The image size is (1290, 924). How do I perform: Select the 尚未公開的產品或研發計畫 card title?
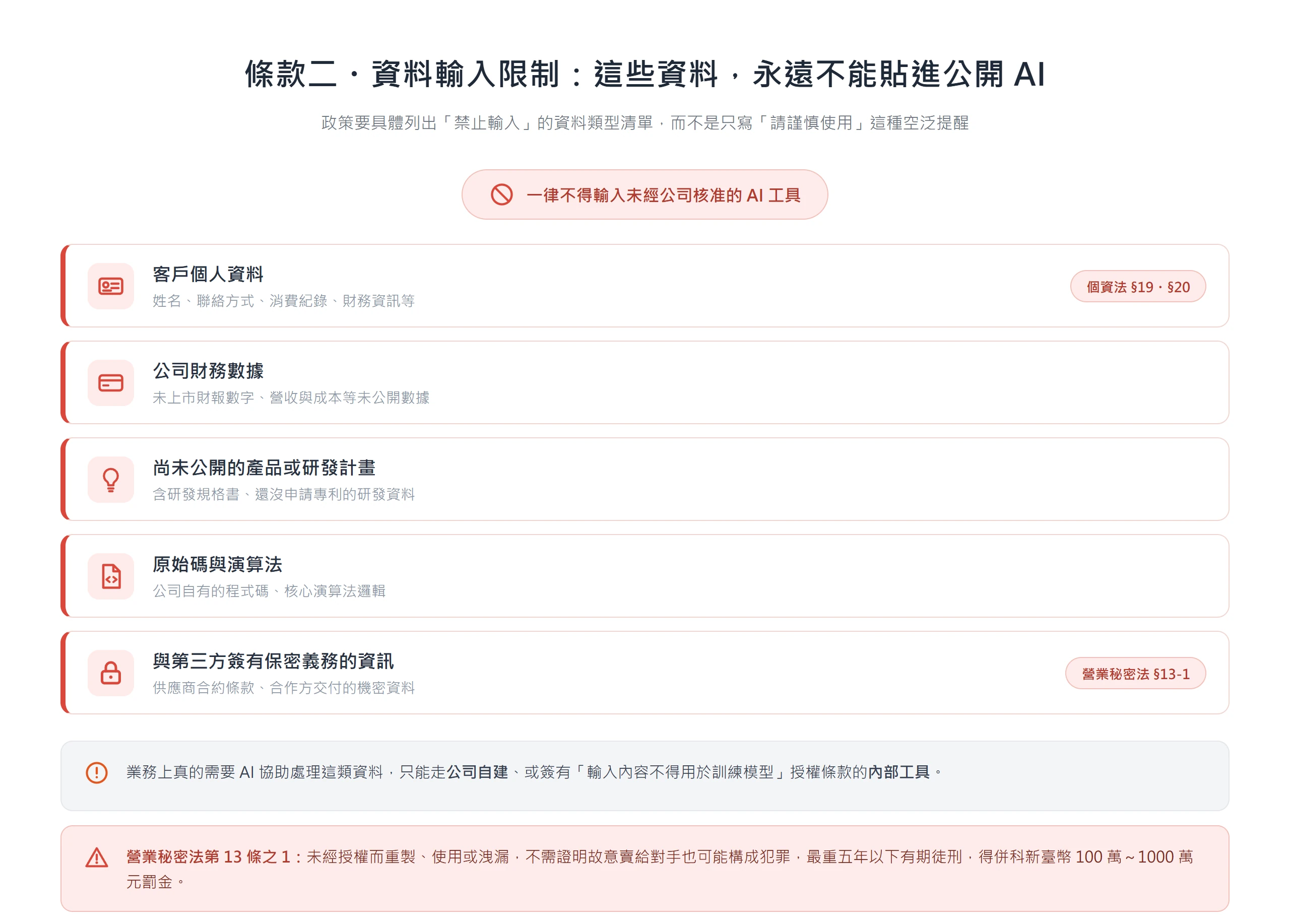(x=264, y=468)
